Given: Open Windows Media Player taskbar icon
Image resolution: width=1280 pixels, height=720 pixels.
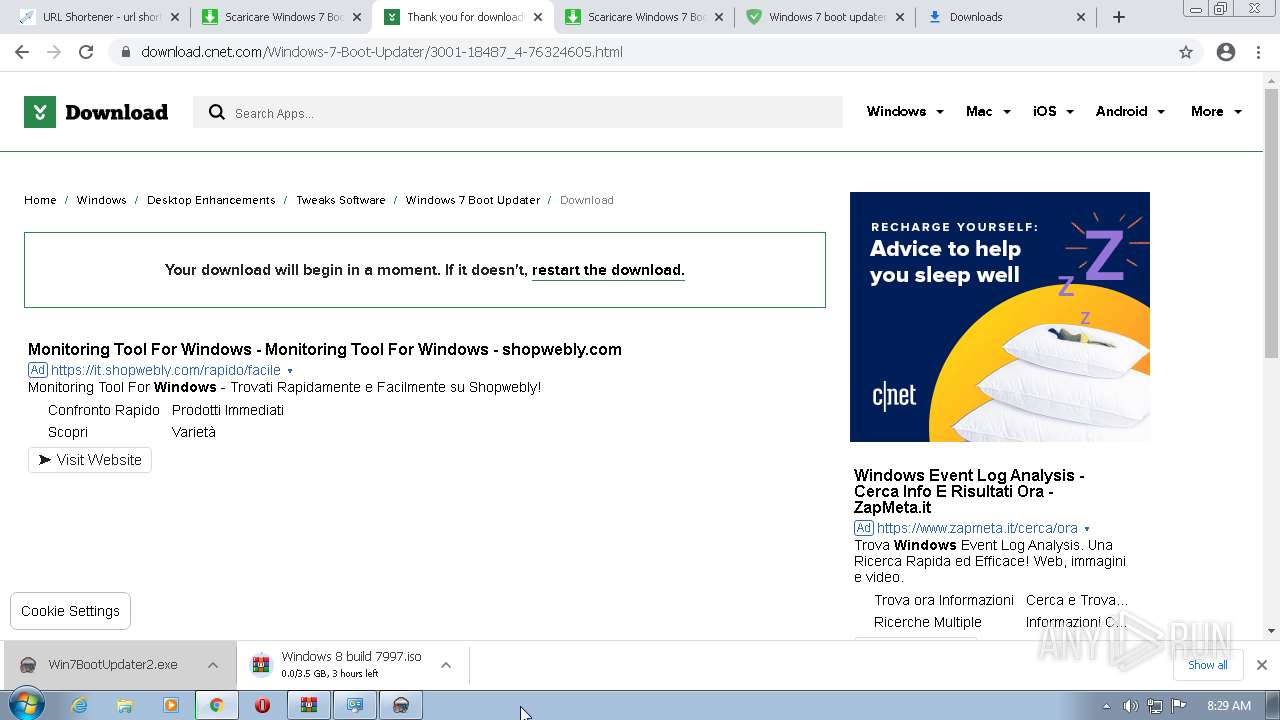Looking at the screenshot, I should [171, 705].
